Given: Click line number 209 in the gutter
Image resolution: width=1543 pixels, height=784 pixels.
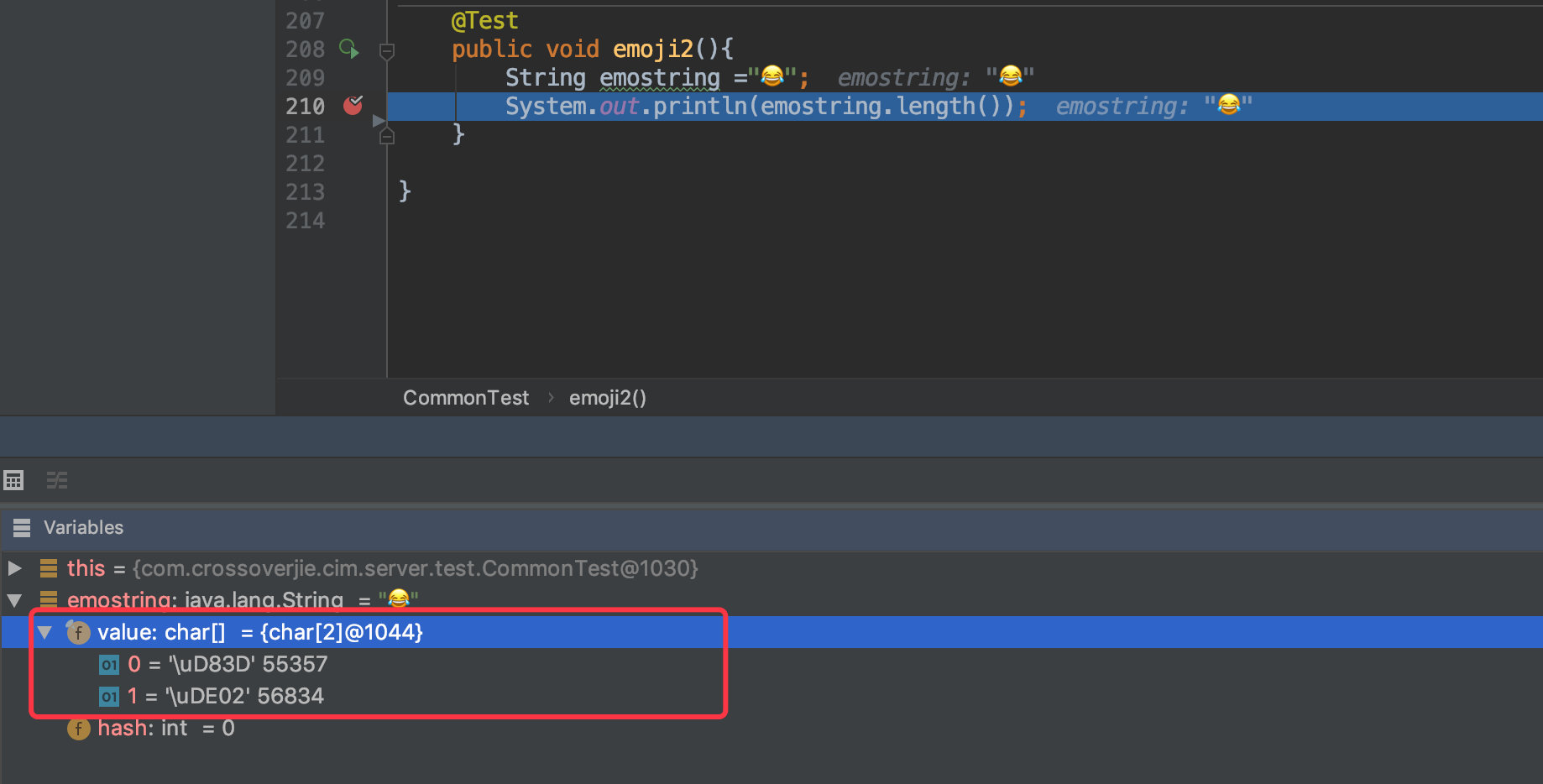Looking at the screenshot, I should [x=305, y=77].
